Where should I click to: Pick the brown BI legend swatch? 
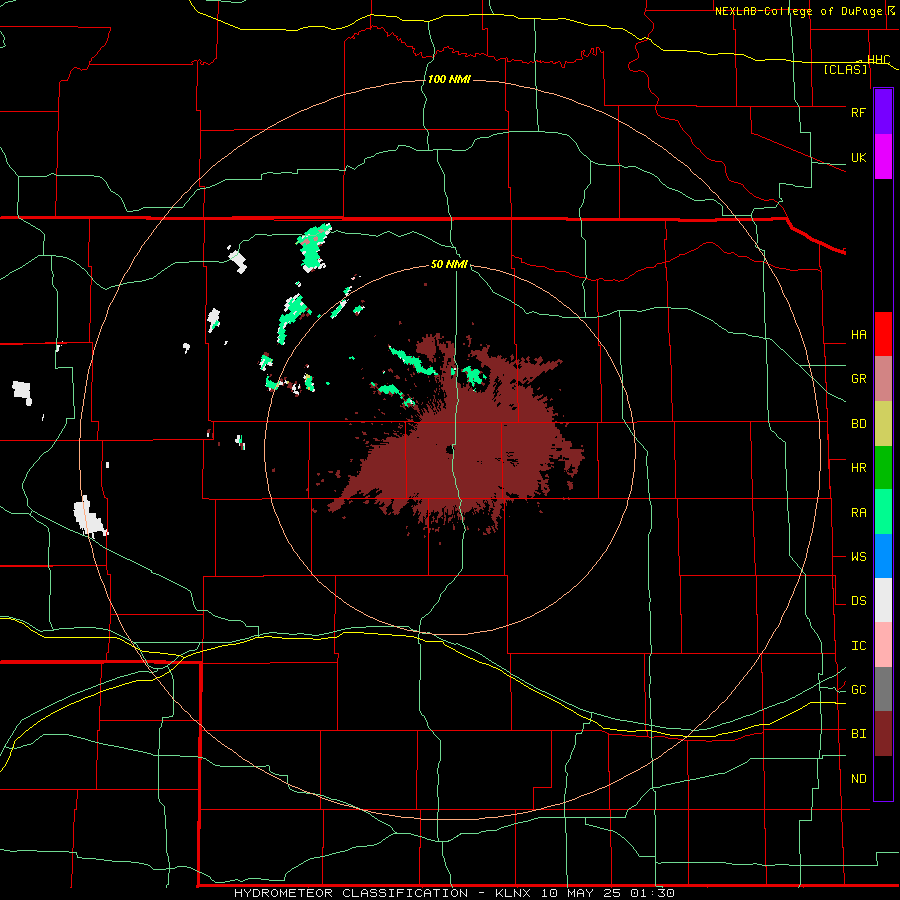[x=883, y=734]
